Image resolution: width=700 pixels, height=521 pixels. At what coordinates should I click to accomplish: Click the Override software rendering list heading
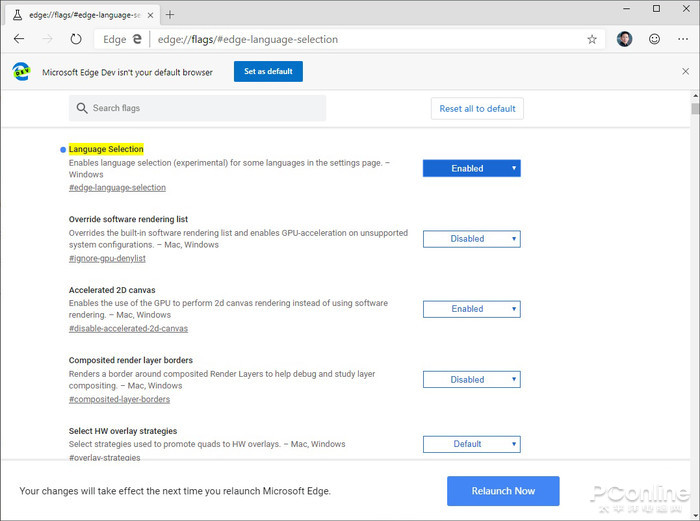(x=128, y=219)
